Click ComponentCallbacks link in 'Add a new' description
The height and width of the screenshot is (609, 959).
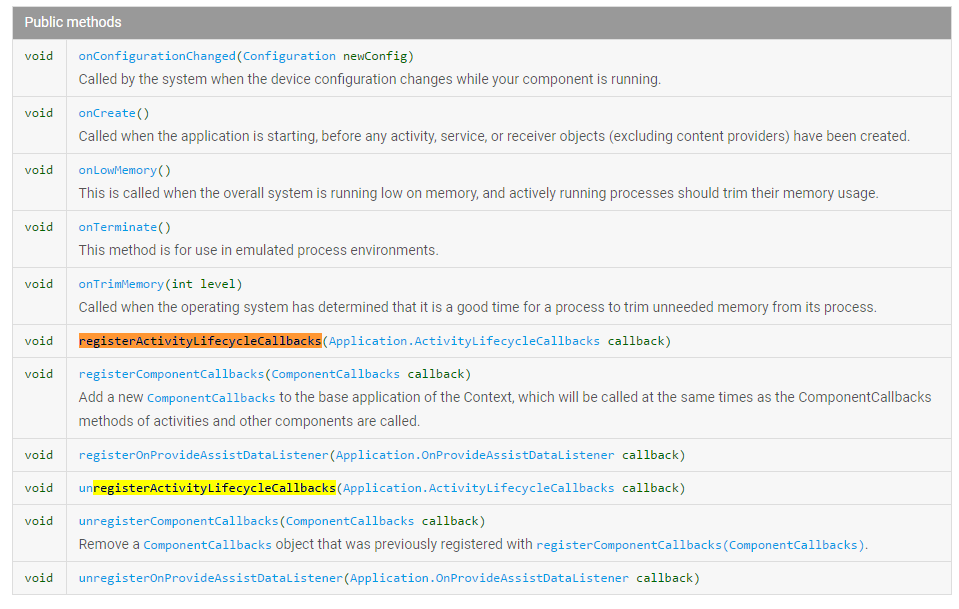click(211, 398)
